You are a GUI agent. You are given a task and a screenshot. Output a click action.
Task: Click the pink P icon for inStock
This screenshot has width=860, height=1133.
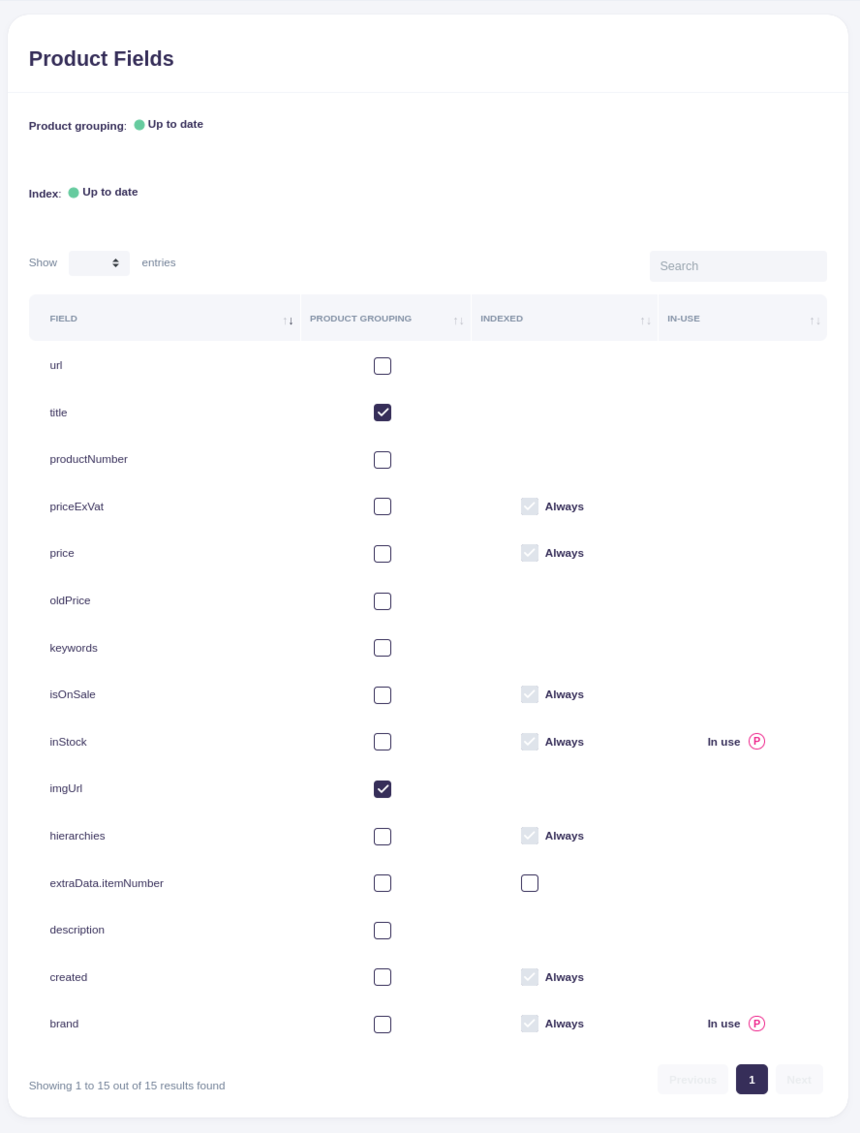coord(756,742)
